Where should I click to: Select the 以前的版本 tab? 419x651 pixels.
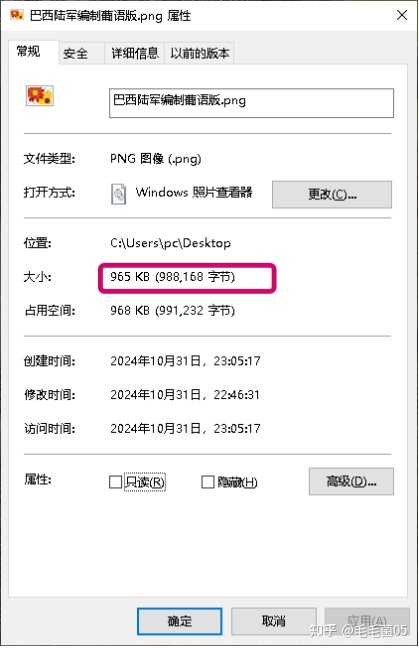200,54
